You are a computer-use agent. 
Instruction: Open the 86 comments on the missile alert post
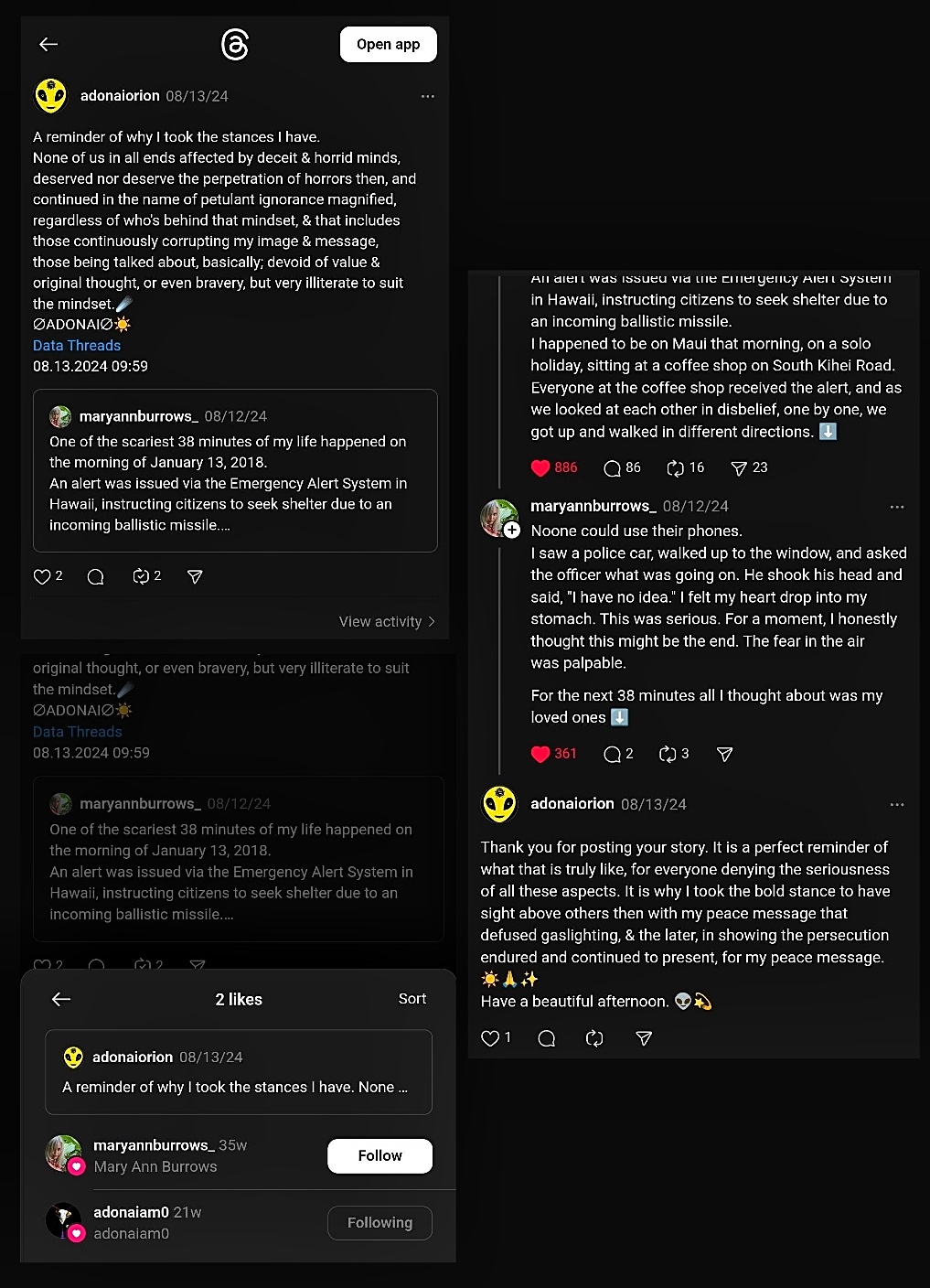[x=613, y=468]
